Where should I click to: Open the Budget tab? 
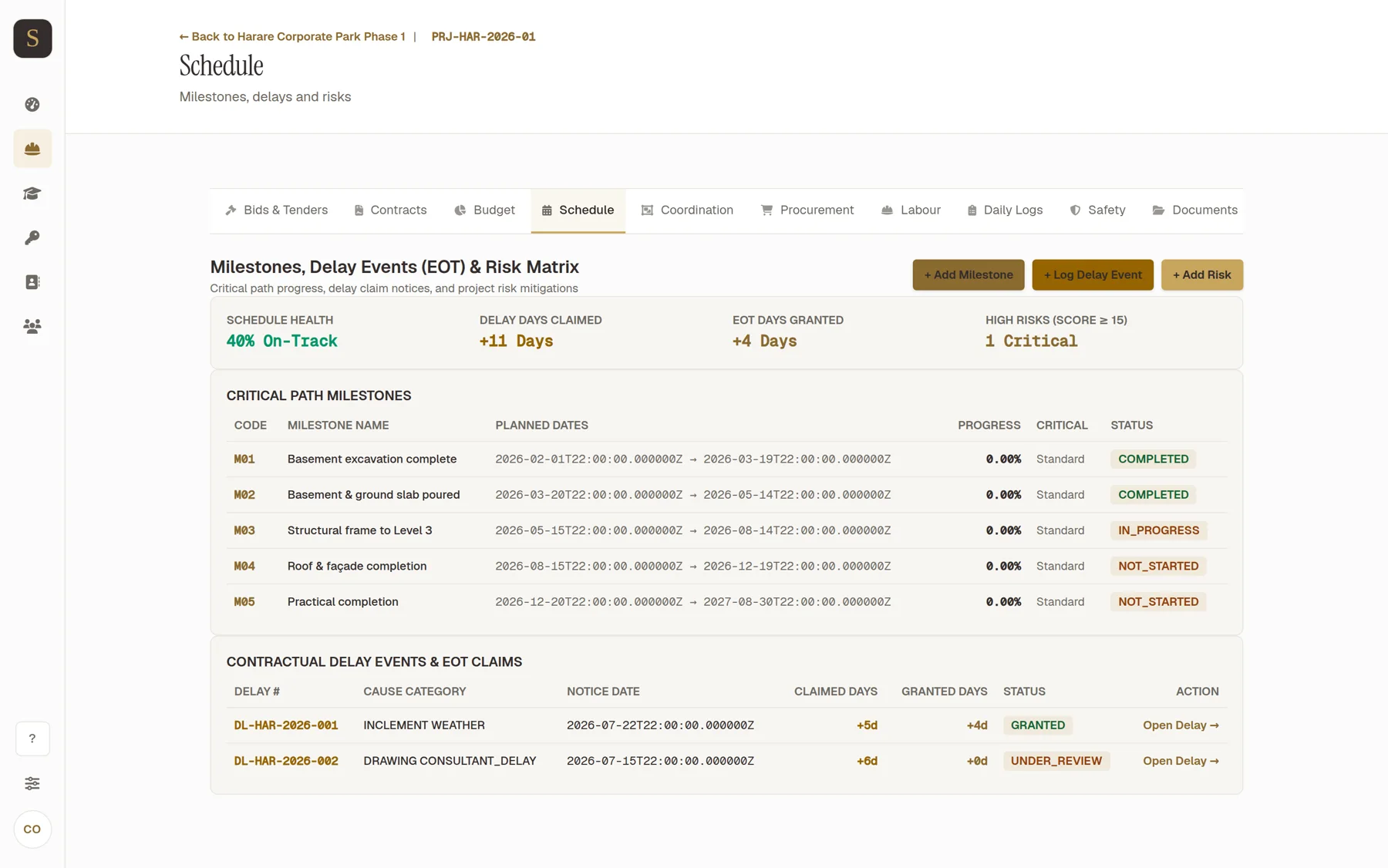pyautogui.click(x=484, y=210)
